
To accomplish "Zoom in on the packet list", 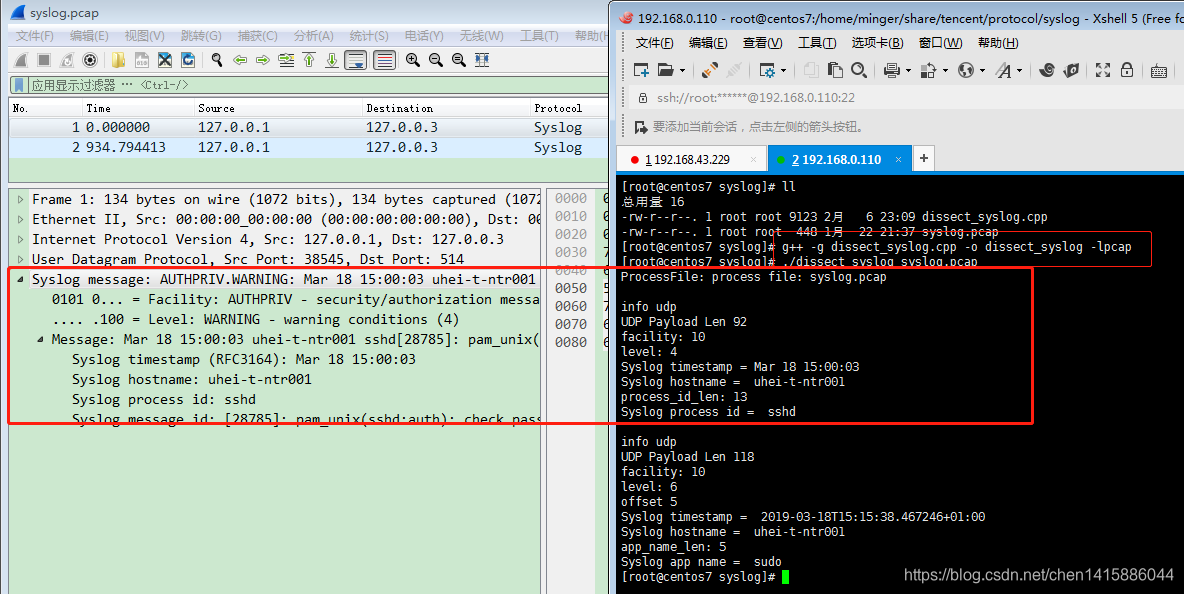I will point(412,60).
